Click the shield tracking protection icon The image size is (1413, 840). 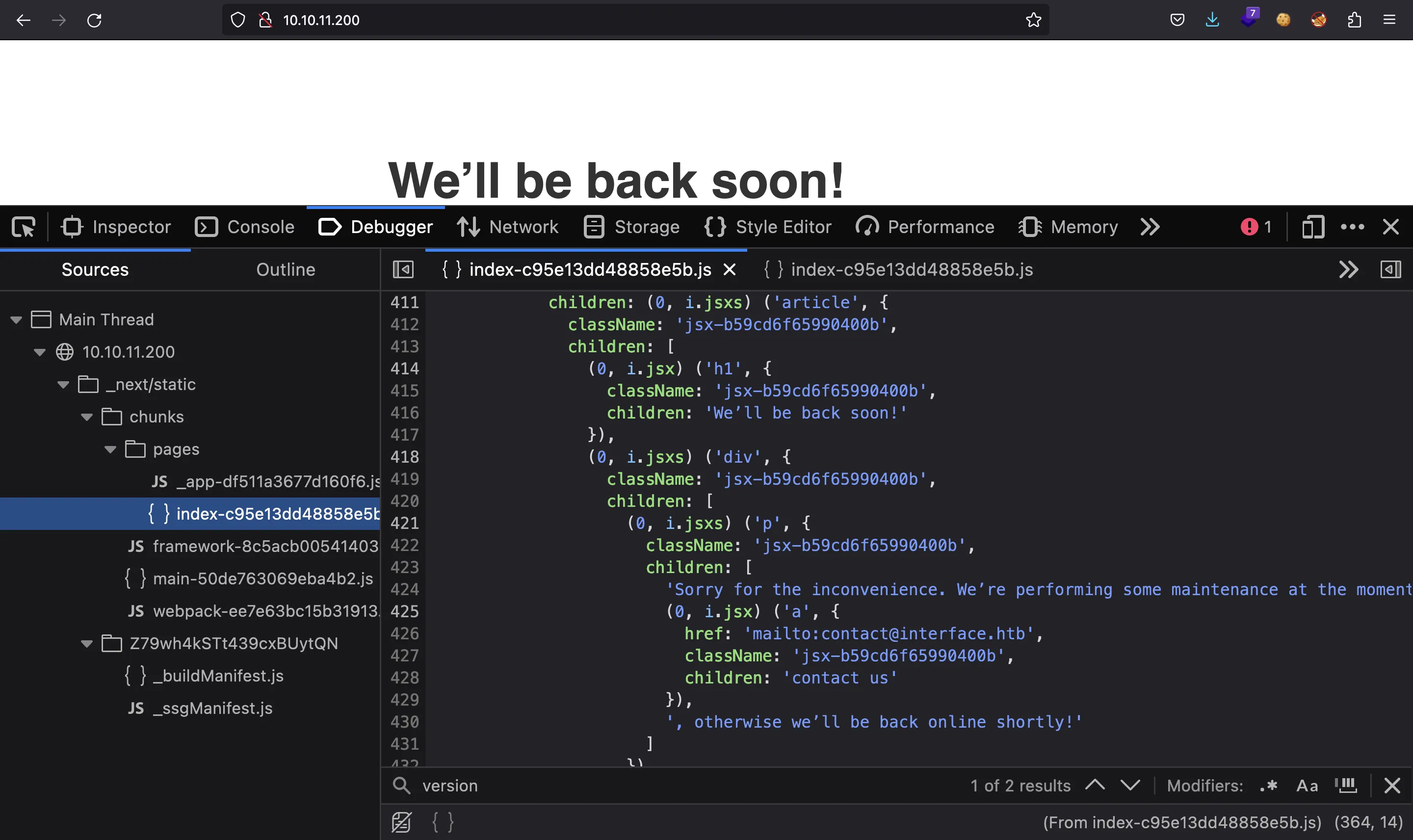click(x=237, y=21)
